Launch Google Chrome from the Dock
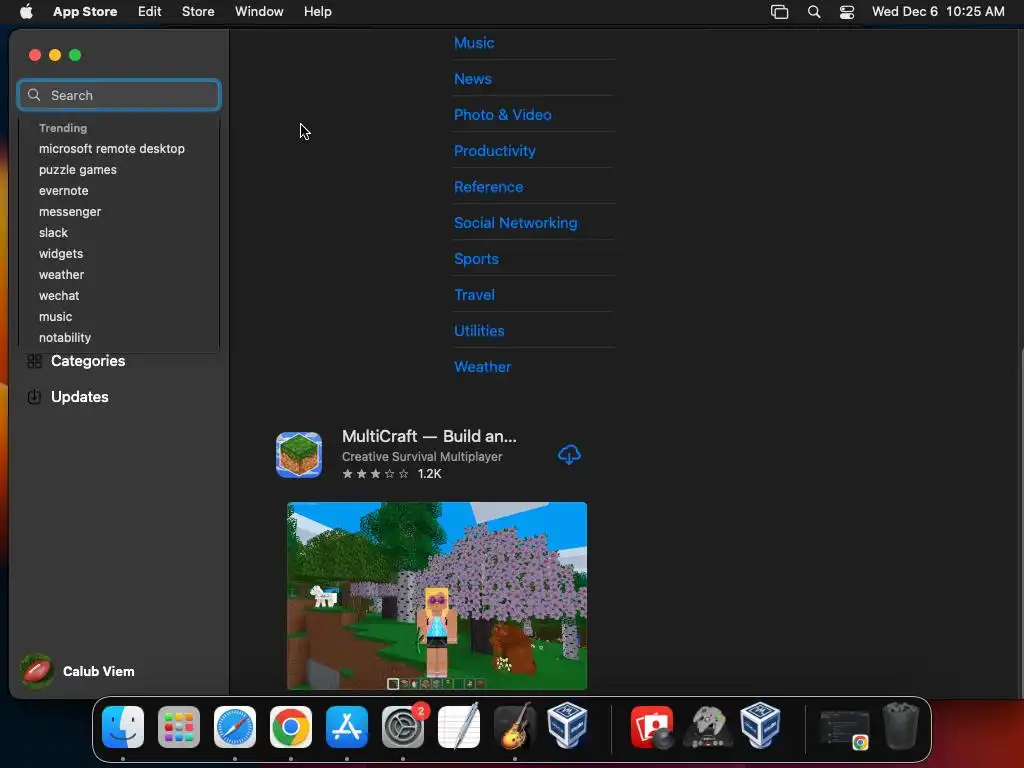1024x768 pixels. 291,727
